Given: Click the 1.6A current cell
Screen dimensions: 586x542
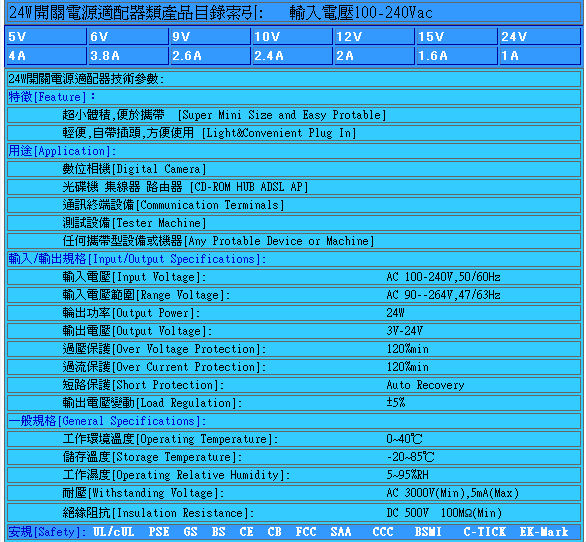Looking at the screenshot, I should 457,56.
